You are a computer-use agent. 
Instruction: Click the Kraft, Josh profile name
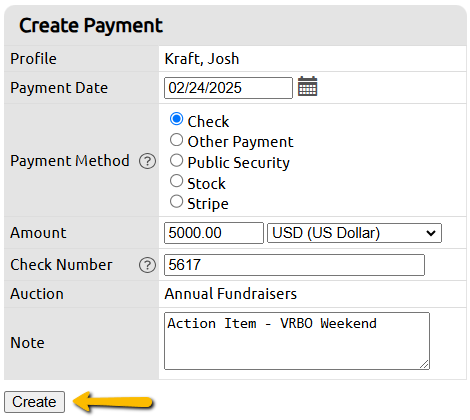(x=202, y=59)
